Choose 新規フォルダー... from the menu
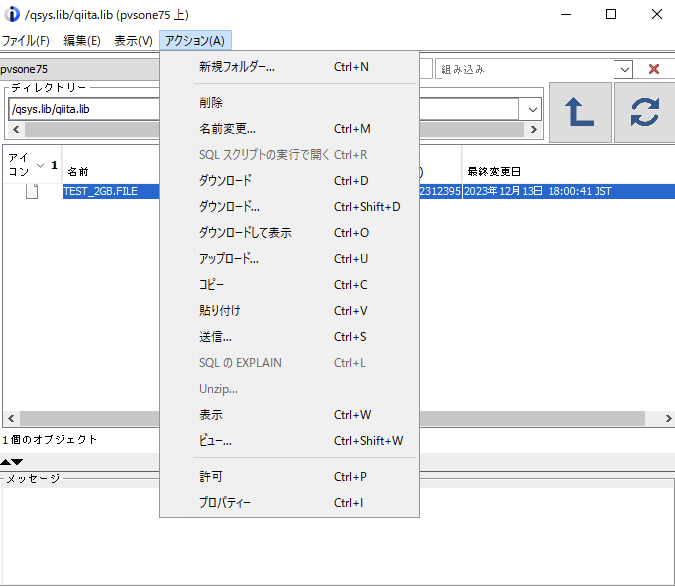 289,67
